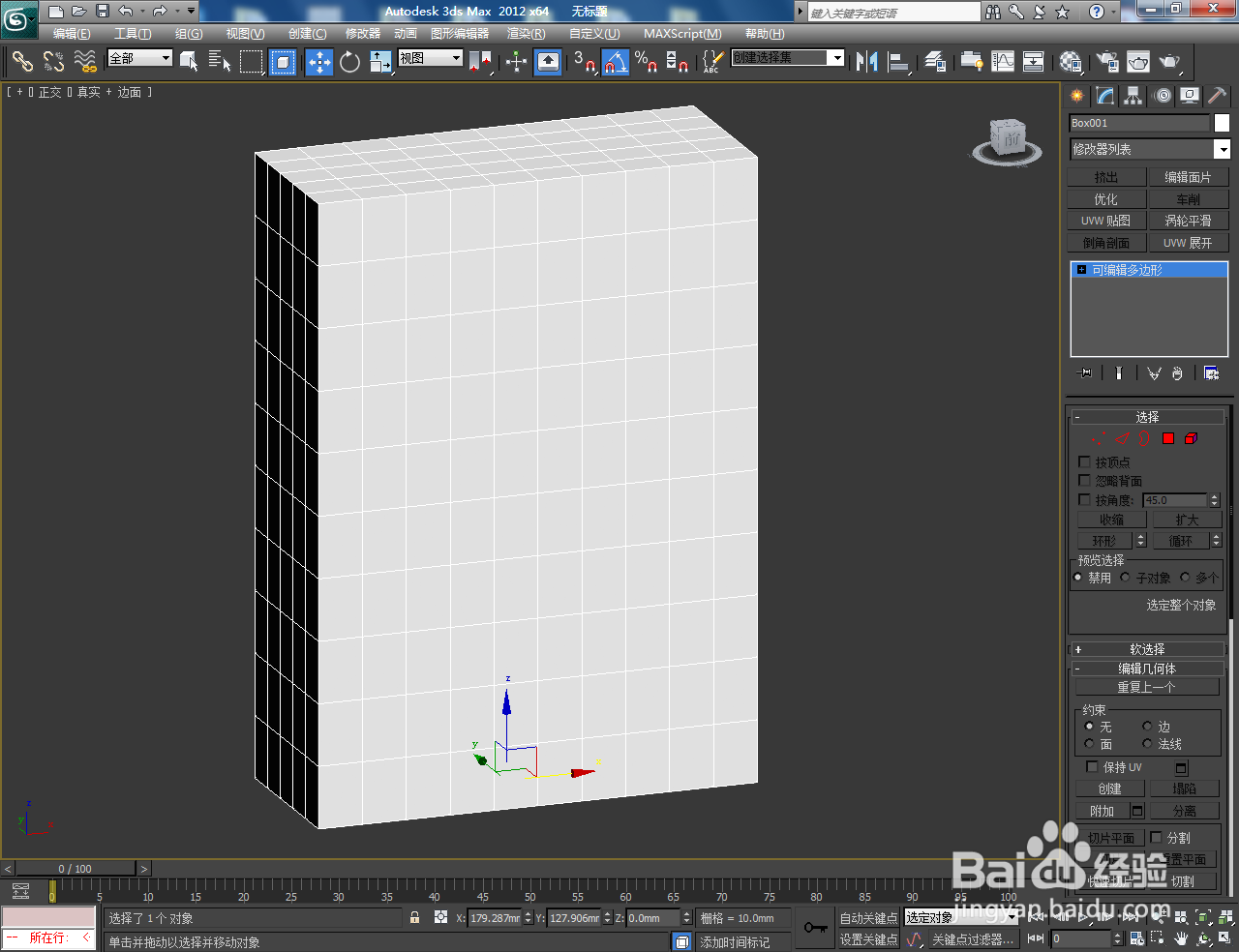Toggle the 3D Snaps icon
Image resolution: width=1239 pixels, height=952 pixels.
584,62
